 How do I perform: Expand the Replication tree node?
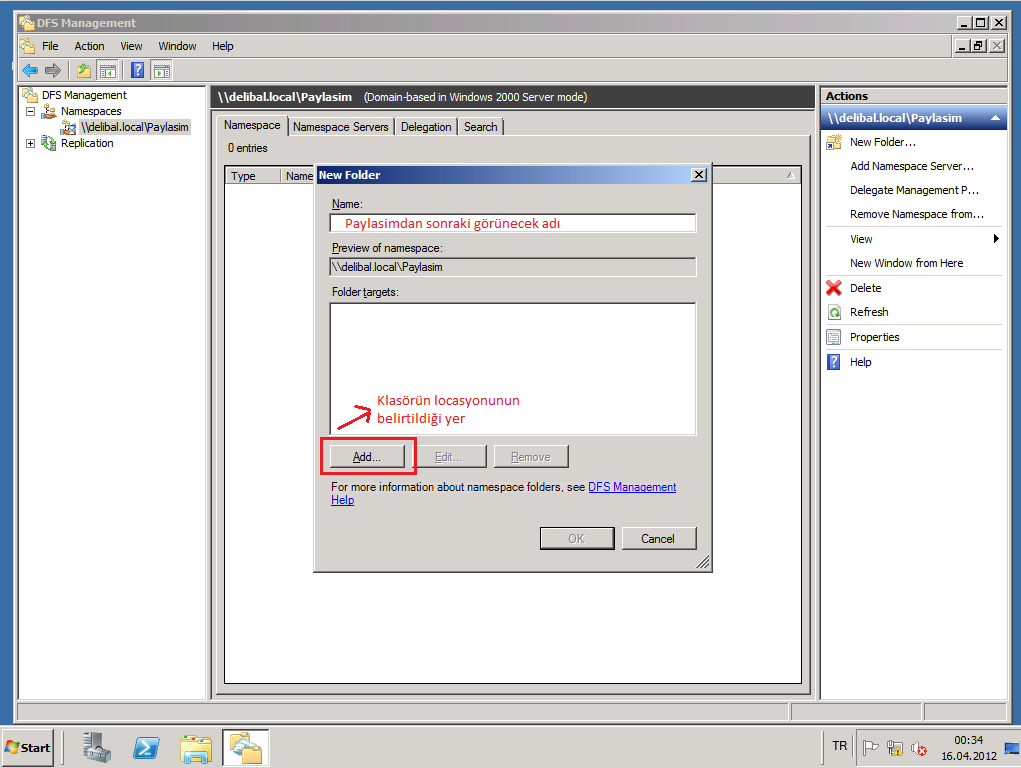pos(31,143)
